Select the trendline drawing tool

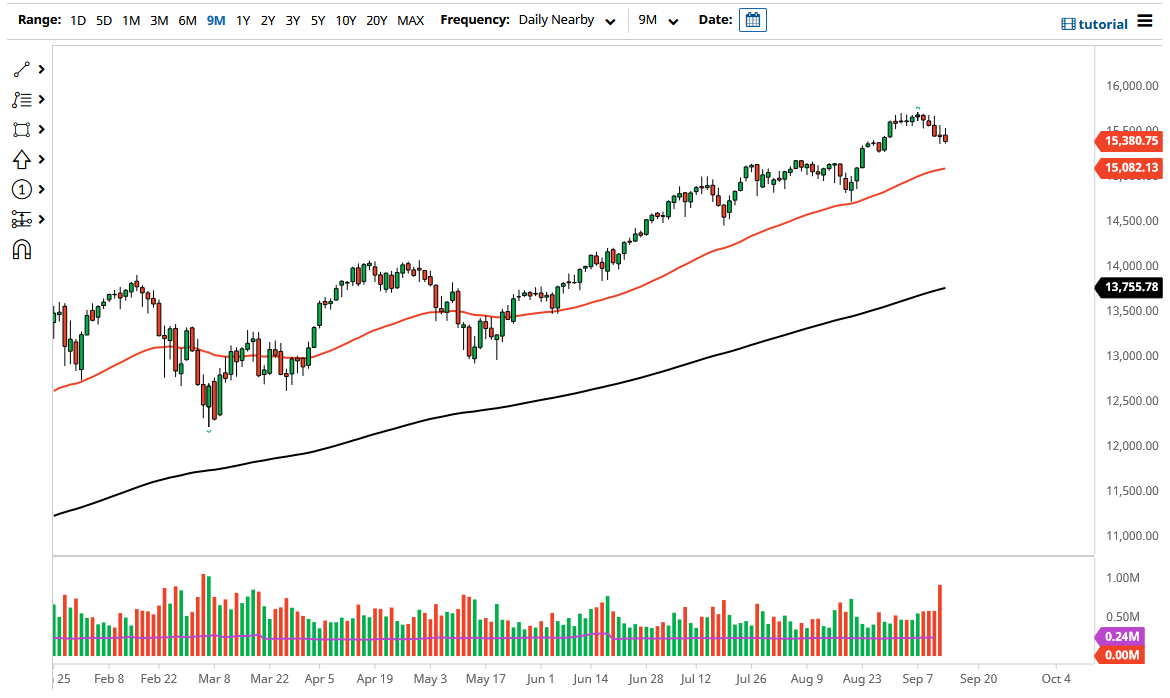[20, 69]
